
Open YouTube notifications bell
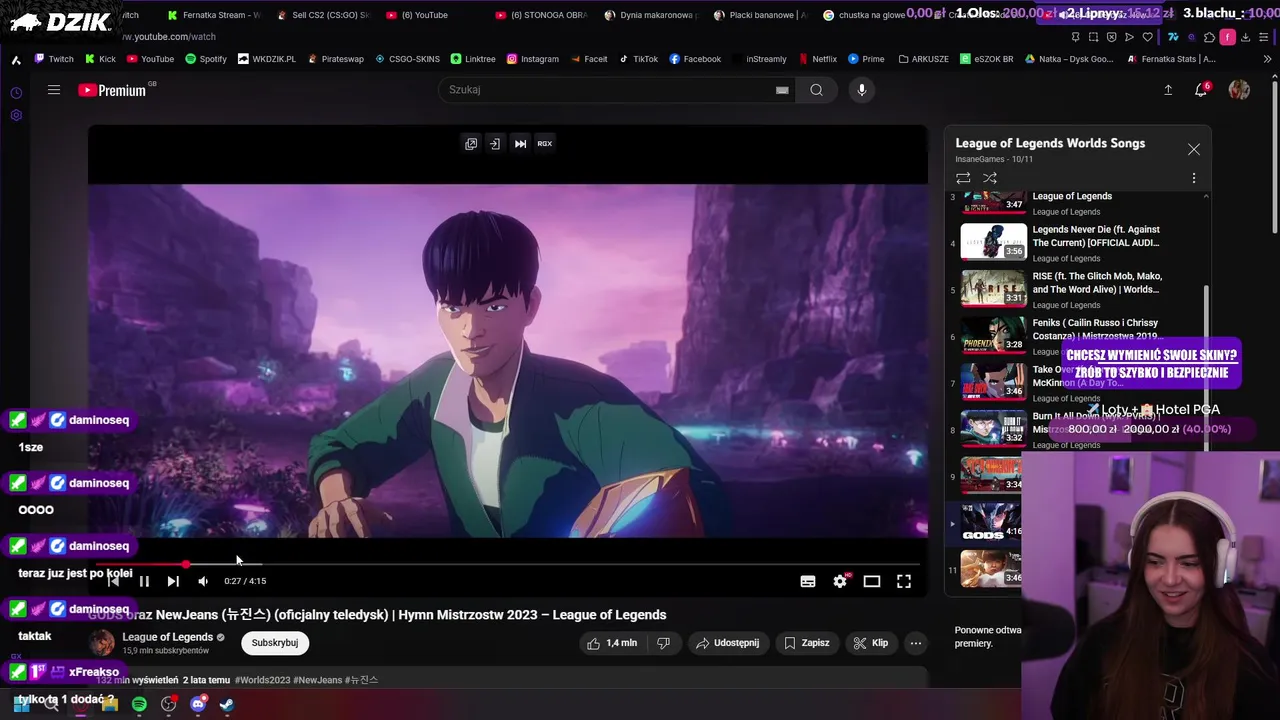1201,90
